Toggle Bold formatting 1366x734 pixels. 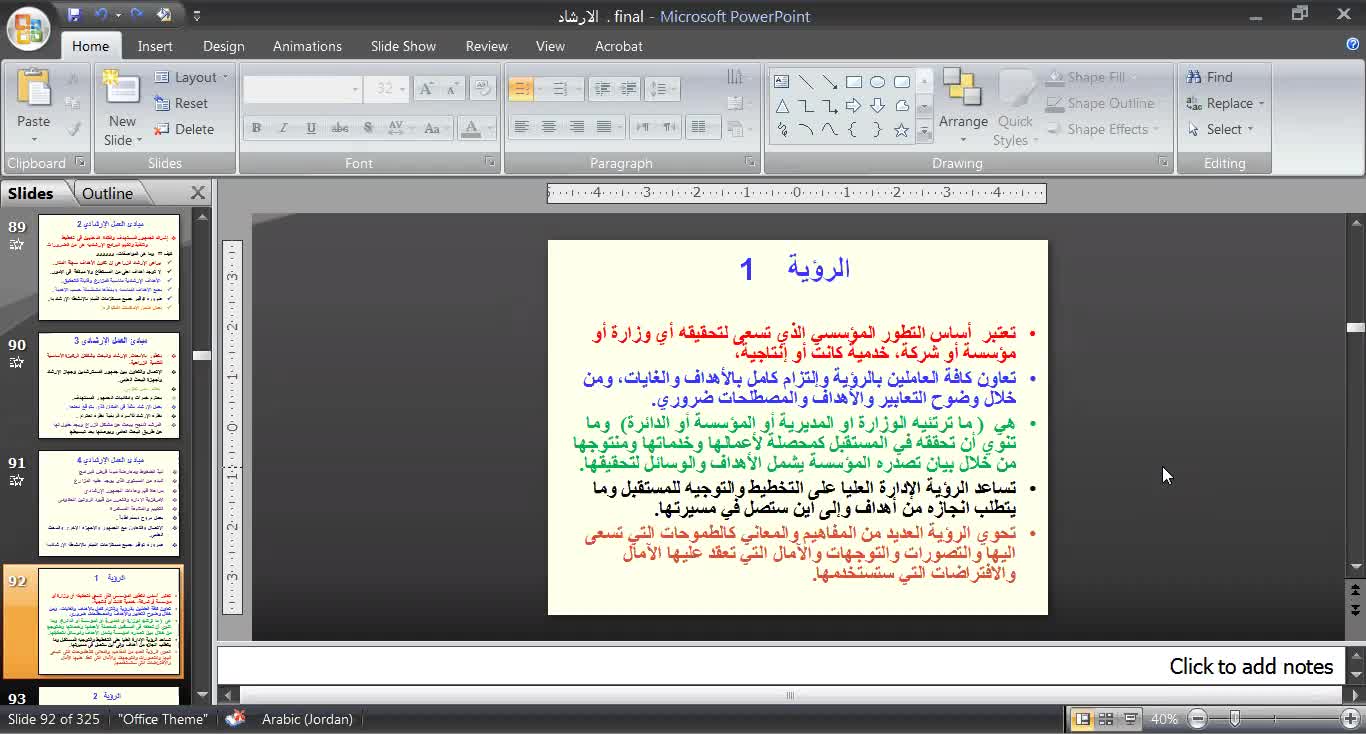click(256, 128)
